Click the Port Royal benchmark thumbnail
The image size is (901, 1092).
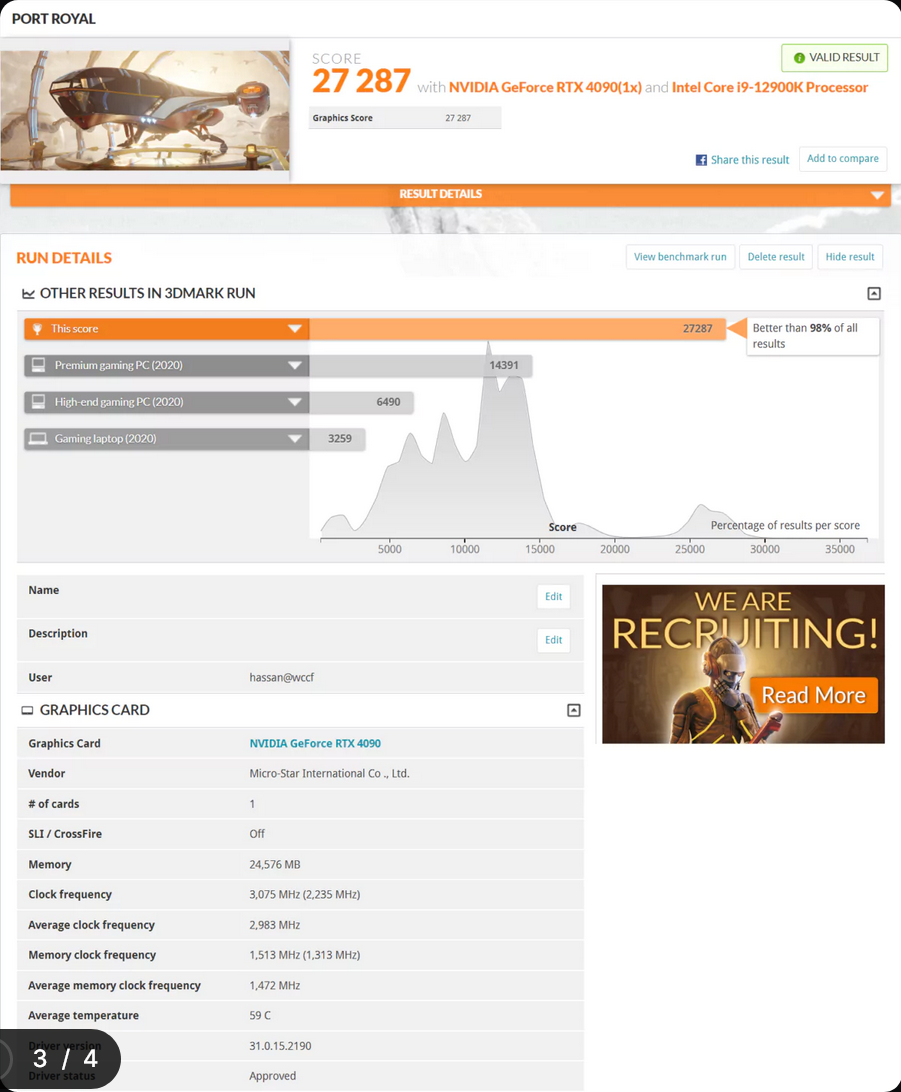coord(145,110)
